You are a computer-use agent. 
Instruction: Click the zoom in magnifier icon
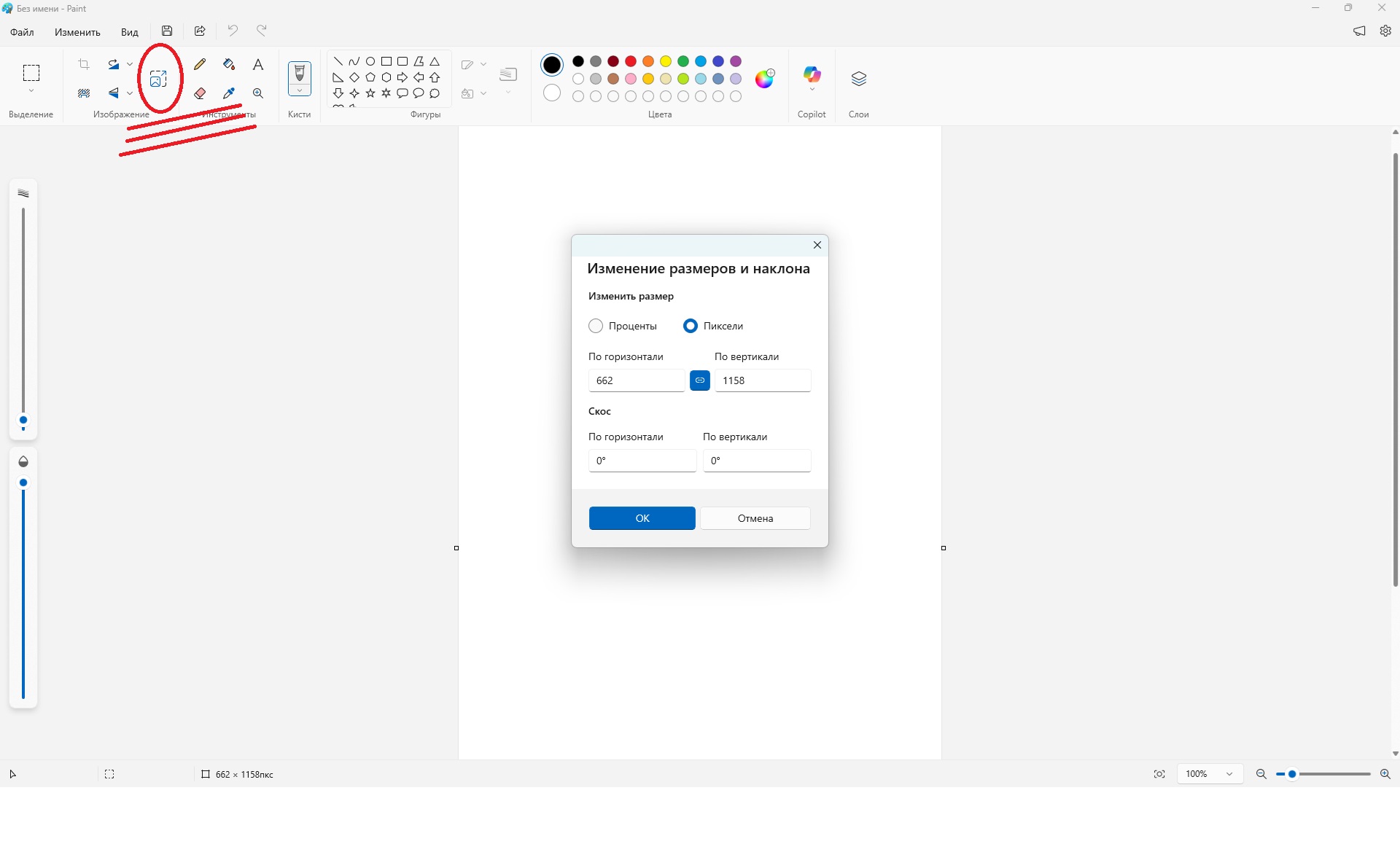click(1385, 774)
